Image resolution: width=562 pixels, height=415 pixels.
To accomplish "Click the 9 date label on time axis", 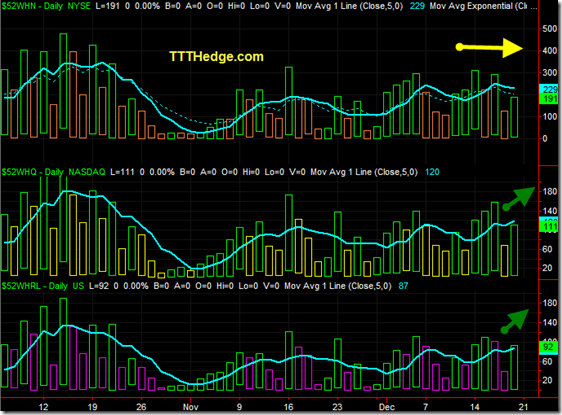I will [239, 407].
